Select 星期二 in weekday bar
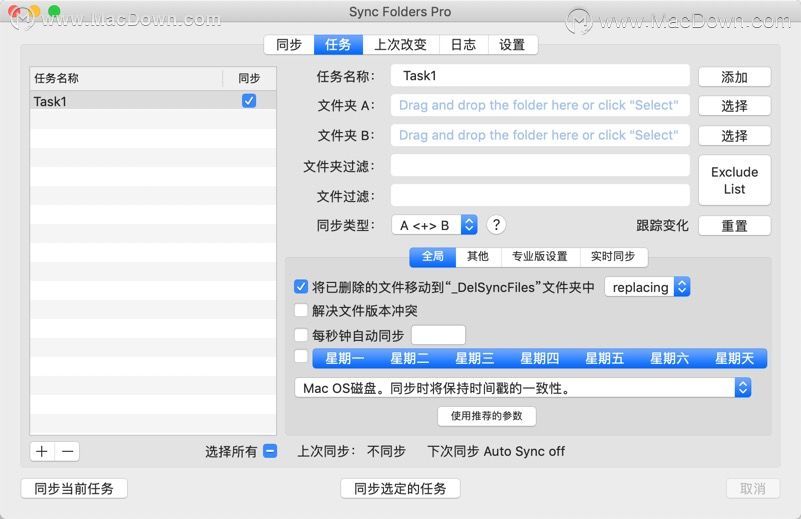 (x=410, y=359)
